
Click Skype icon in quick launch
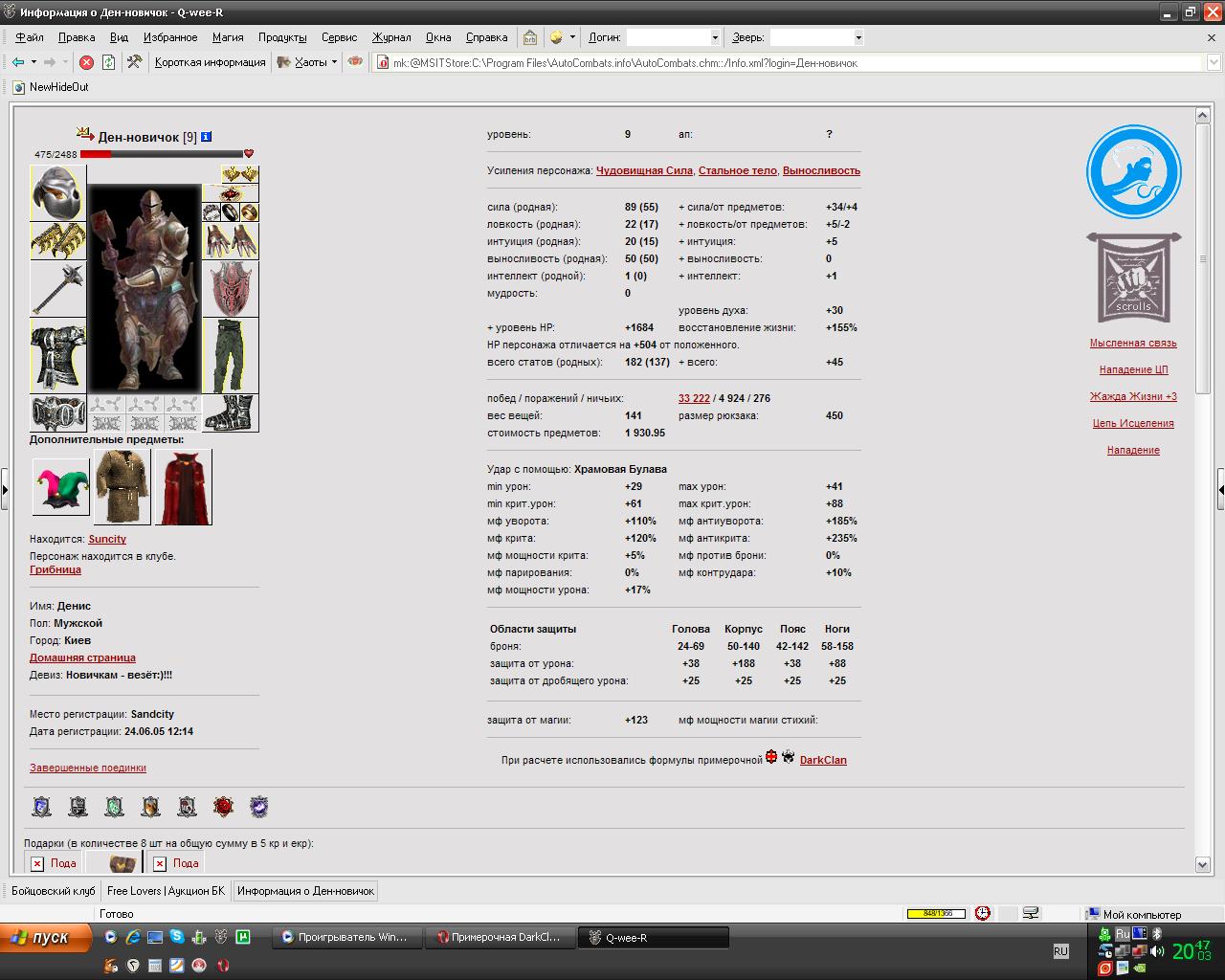click(177, 937)
